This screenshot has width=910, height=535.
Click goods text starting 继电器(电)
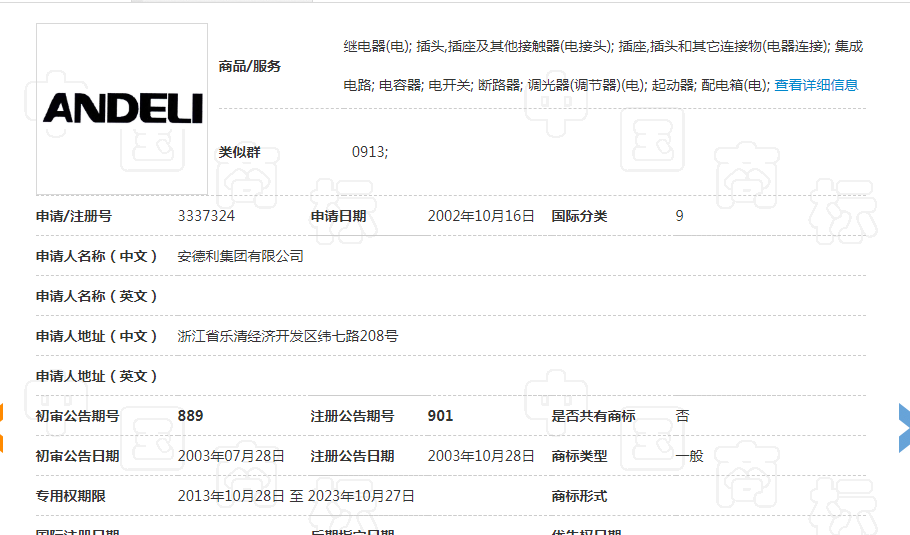click(603, 46)
